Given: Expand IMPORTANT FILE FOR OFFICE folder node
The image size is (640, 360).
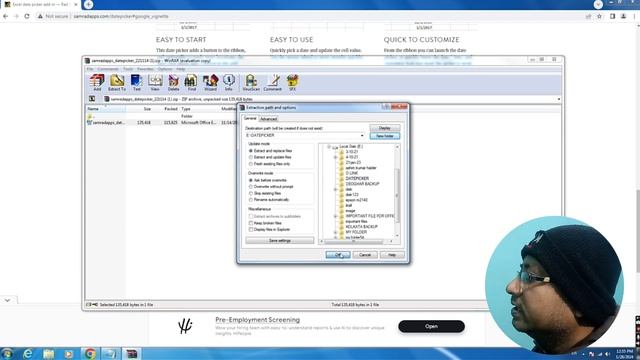Looking at the screenshot, I should [336, 216].
